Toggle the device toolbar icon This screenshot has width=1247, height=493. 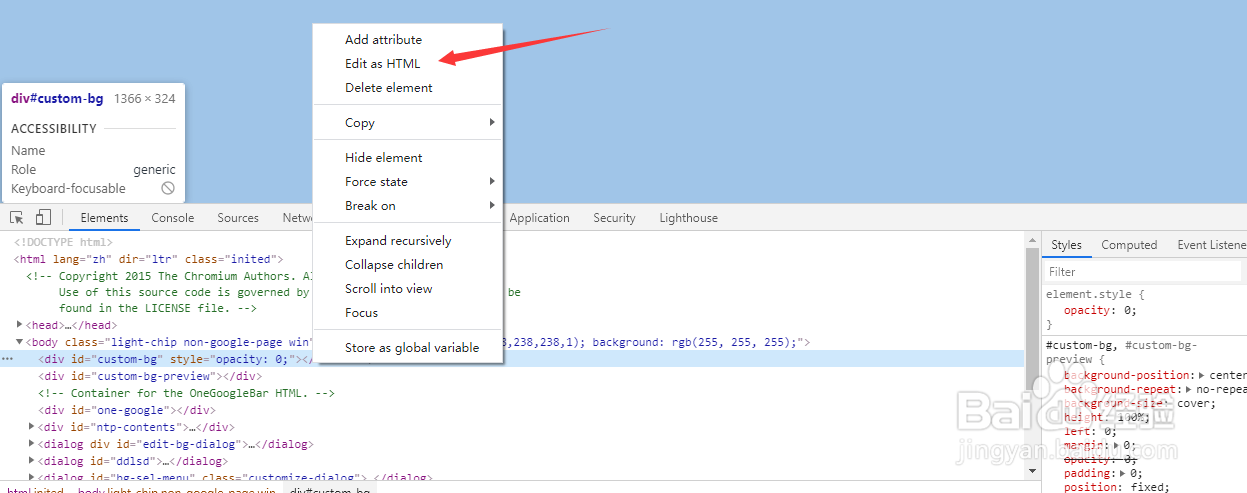click(x=43, y=218)
